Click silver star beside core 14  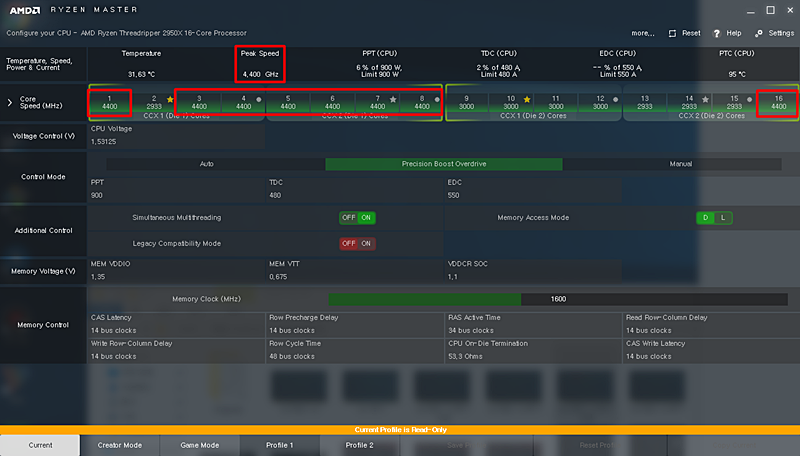(x=705, y=99)
